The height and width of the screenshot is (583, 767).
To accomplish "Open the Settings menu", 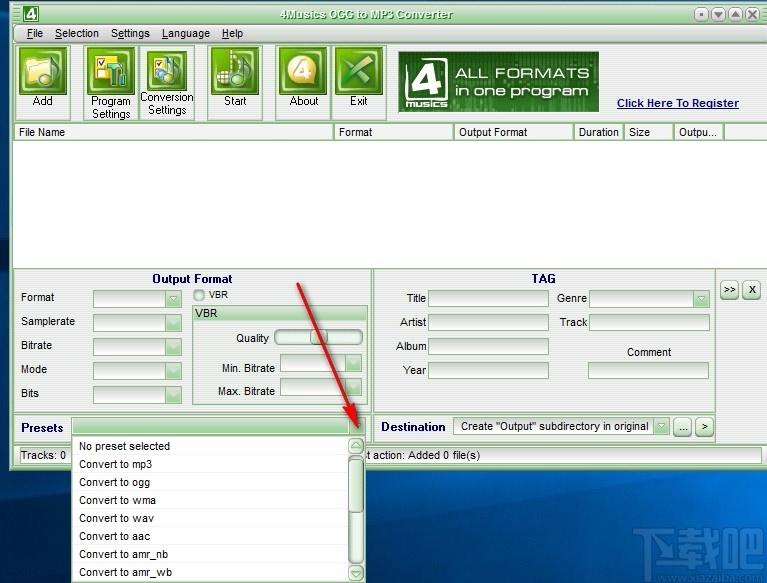I will click(x=130, y=33).
